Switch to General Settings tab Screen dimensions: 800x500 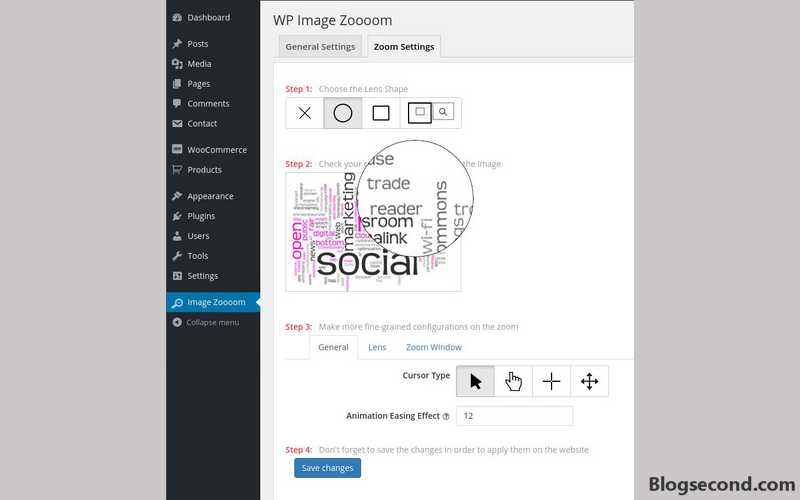tap(320, 46)
